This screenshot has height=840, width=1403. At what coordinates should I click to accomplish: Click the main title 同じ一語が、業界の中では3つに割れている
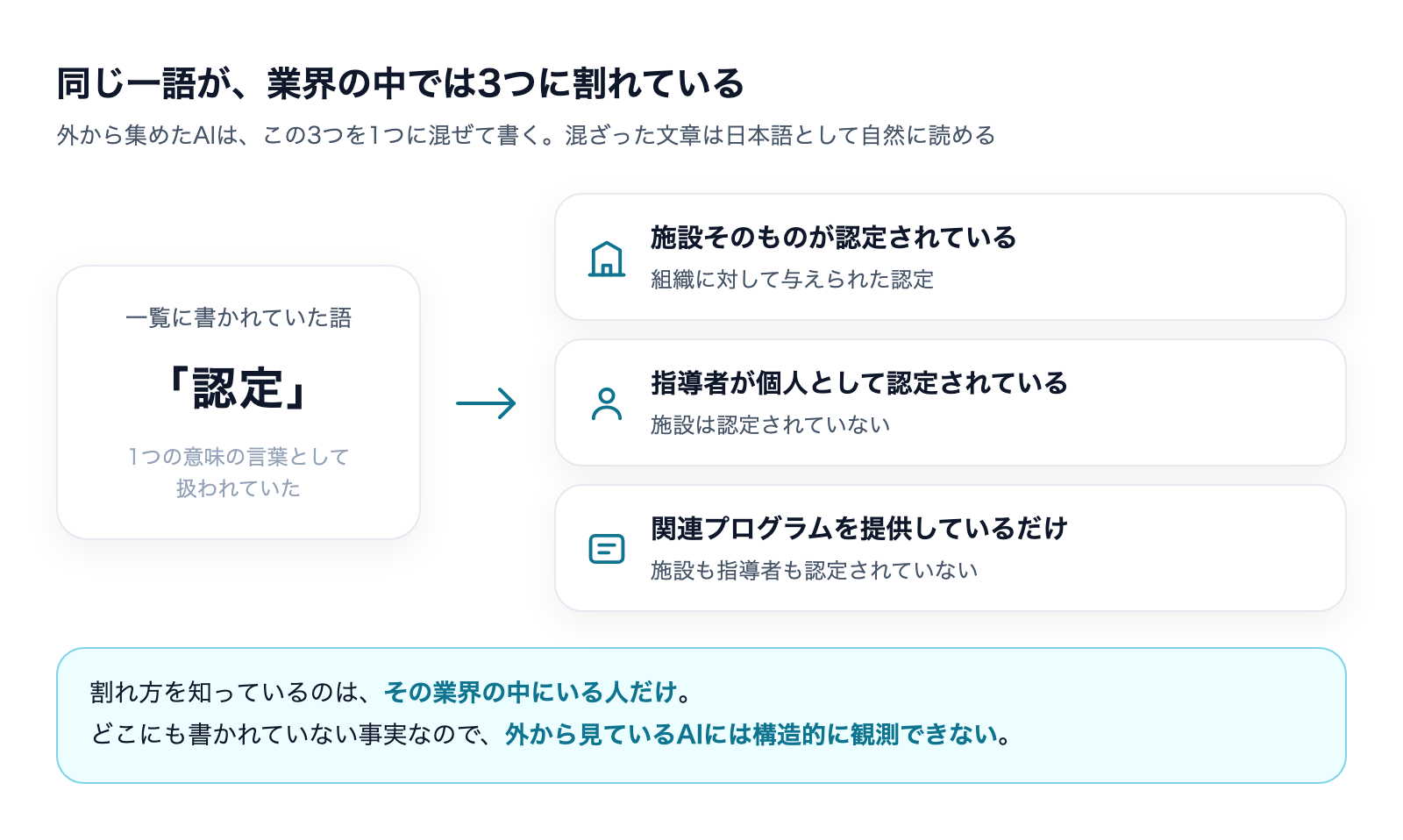(401, 84)
